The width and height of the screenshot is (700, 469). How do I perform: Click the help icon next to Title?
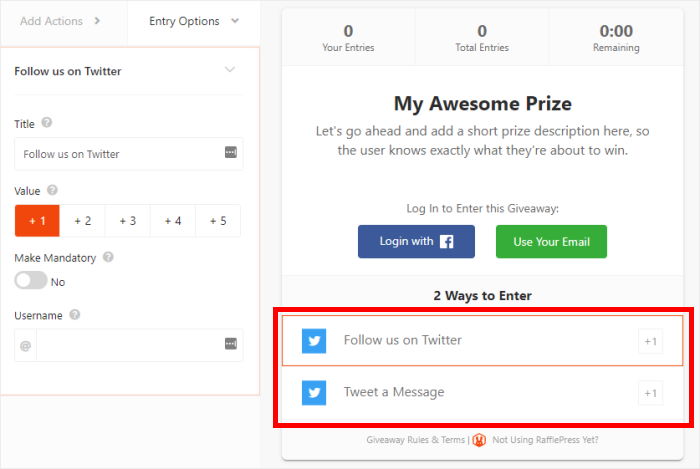click(47, 123)
